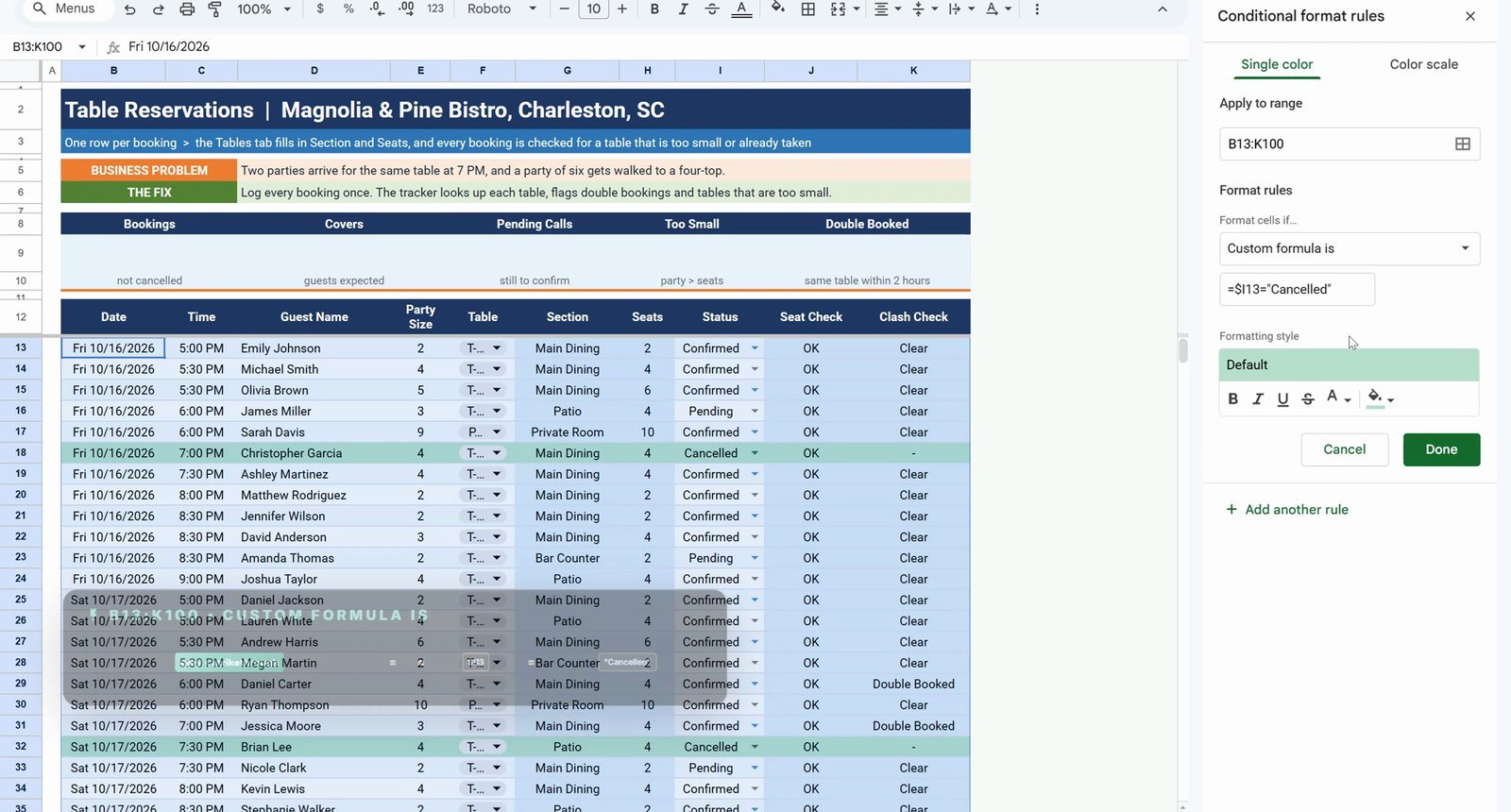This screenshot has width=1511, height=812.
Task: Format as currency with dollar icon
Action: point(320,8)
